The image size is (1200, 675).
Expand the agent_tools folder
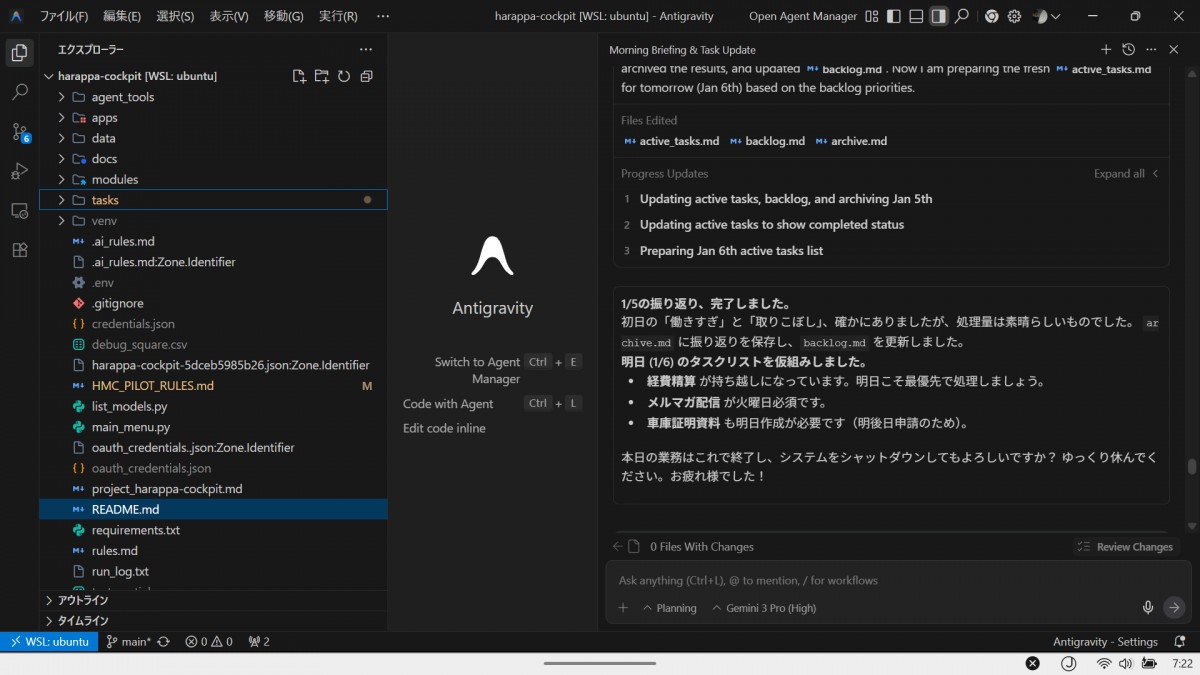coord(122,97)
